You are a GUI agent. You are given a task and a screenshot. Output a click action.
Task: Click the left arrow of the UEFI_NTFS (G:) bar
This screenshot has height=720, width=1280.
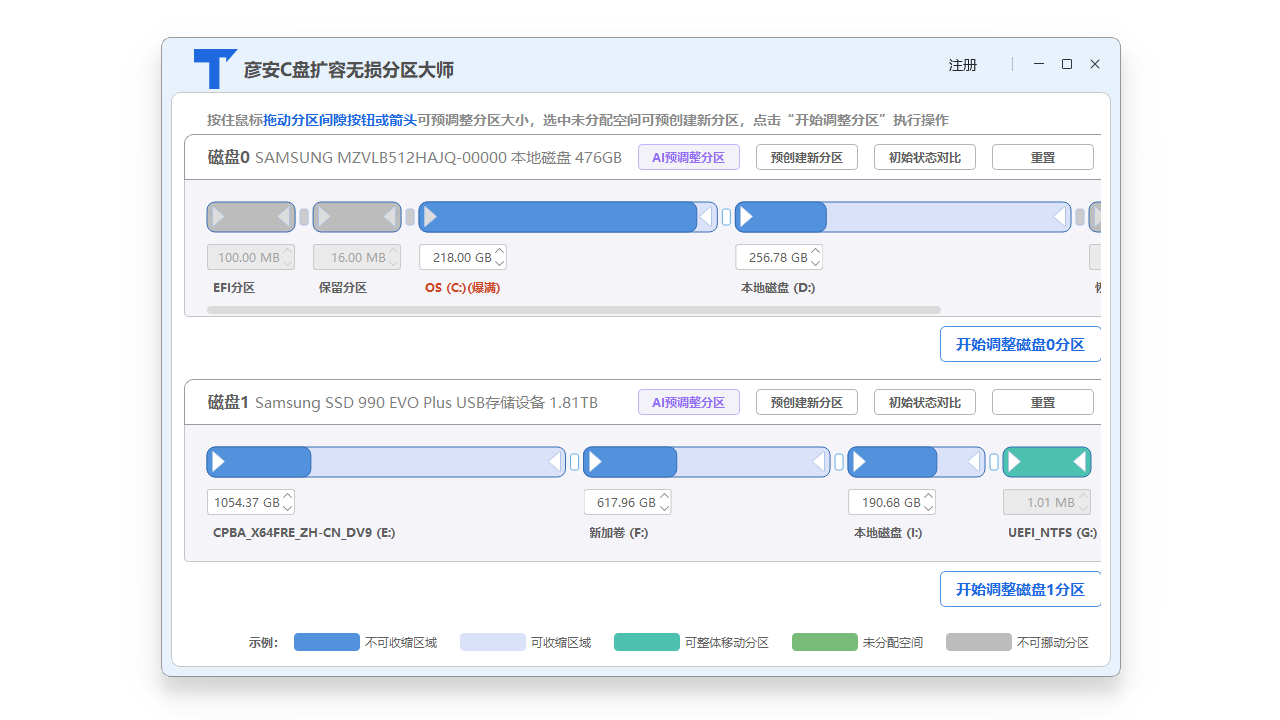(x=1014, y=461)
